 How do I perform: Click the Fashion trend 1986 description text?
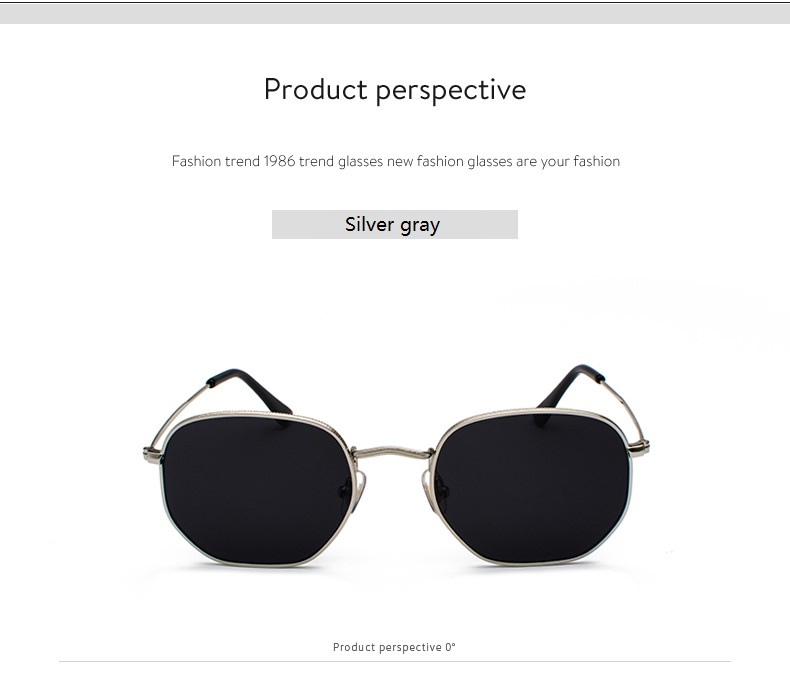click(x=396, y=161)
